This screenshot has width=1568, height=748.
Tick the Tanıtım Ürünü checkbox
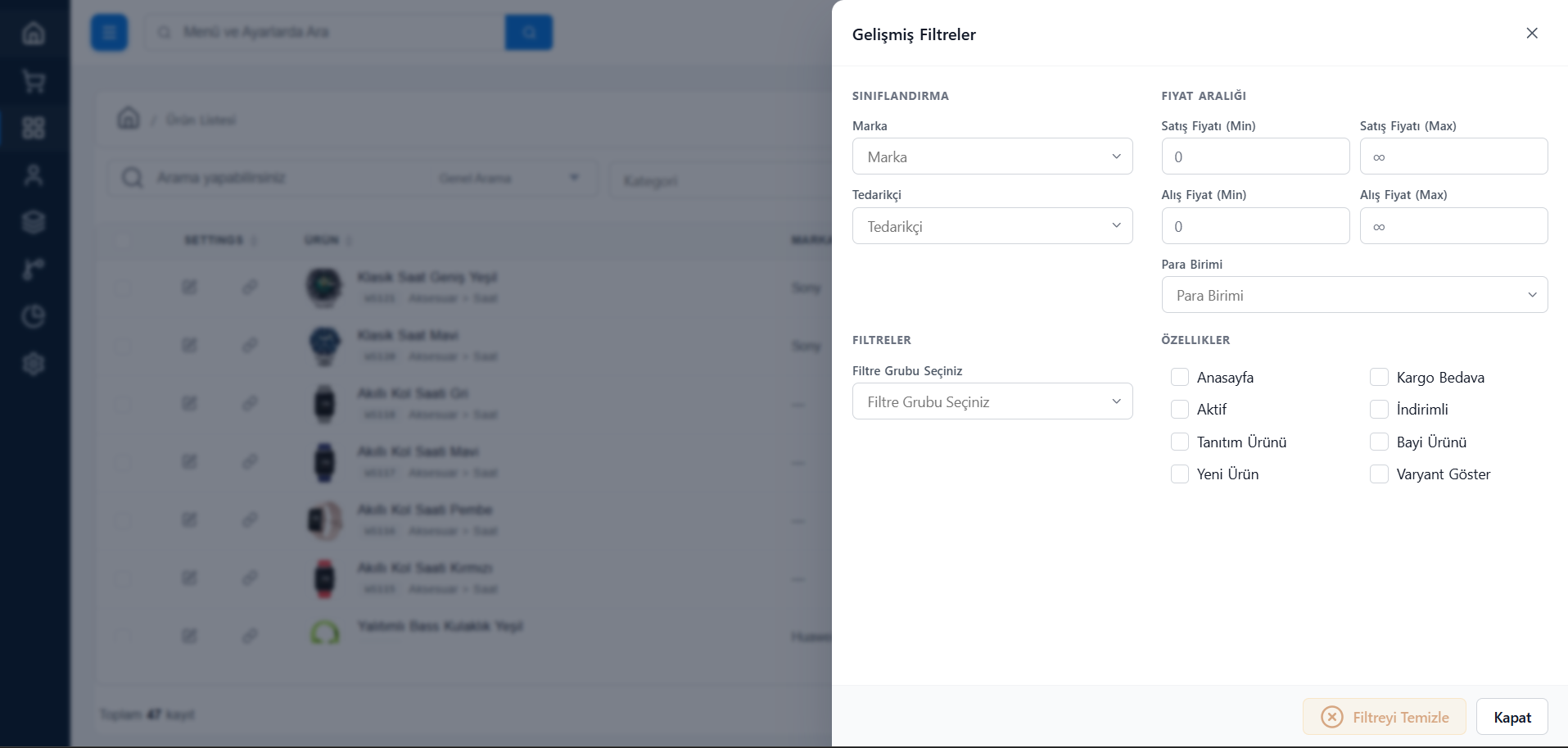click(1180, 442)
